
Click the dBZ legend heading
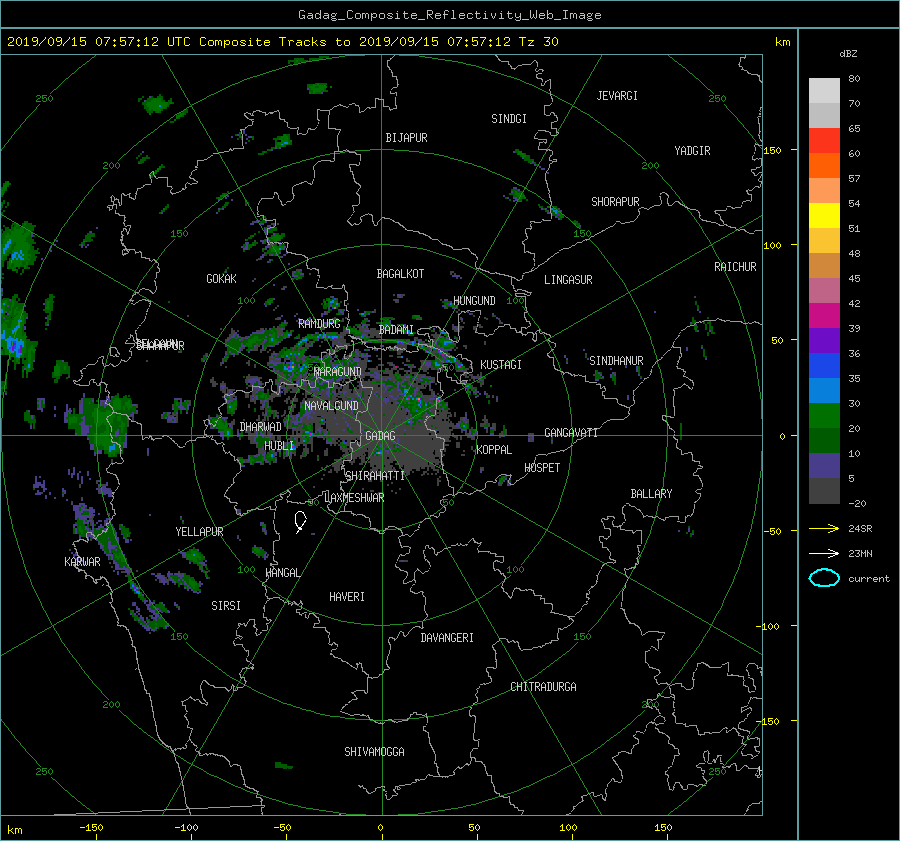point(848,54)
